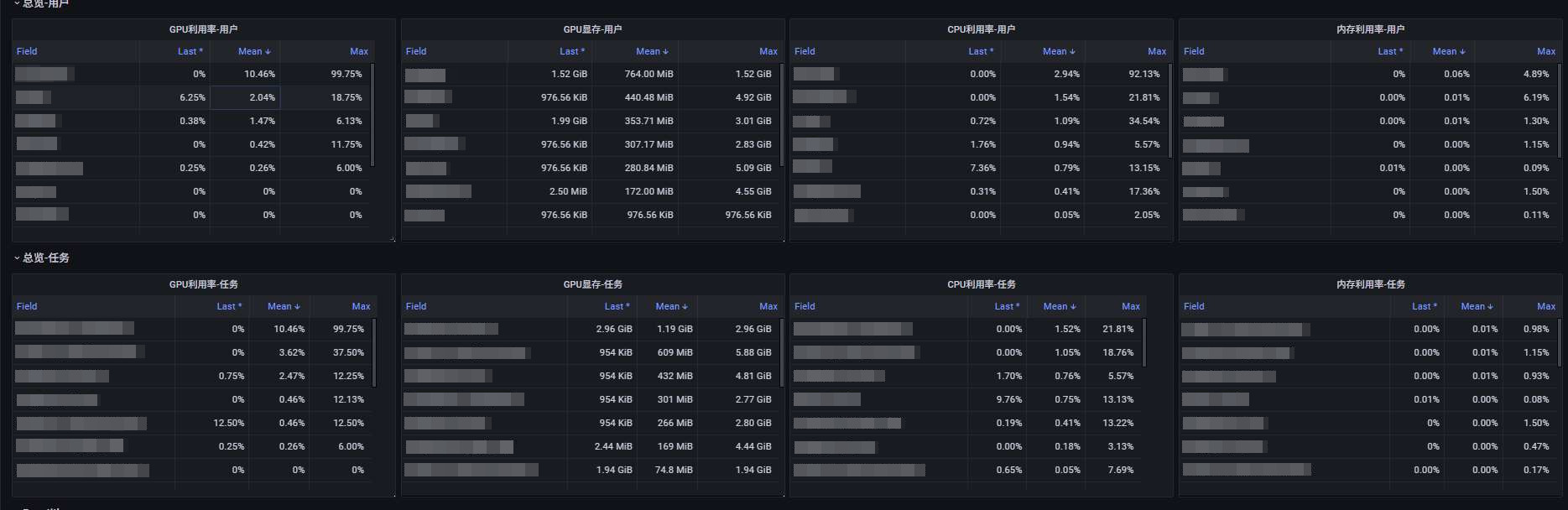Click the GPU利用率-用户 table vertical scrollbar
The width and height of the screenshot is (1568, 510).
click(372, 114)
